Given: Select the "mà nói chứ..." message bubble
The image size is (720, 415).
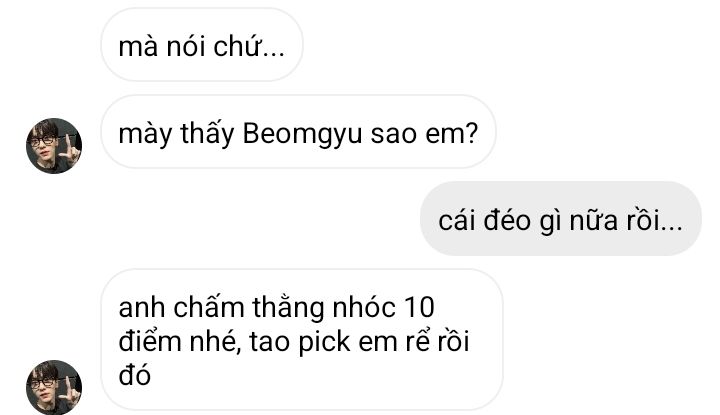Looking at the screenshot, I should [x=202, y=45].
